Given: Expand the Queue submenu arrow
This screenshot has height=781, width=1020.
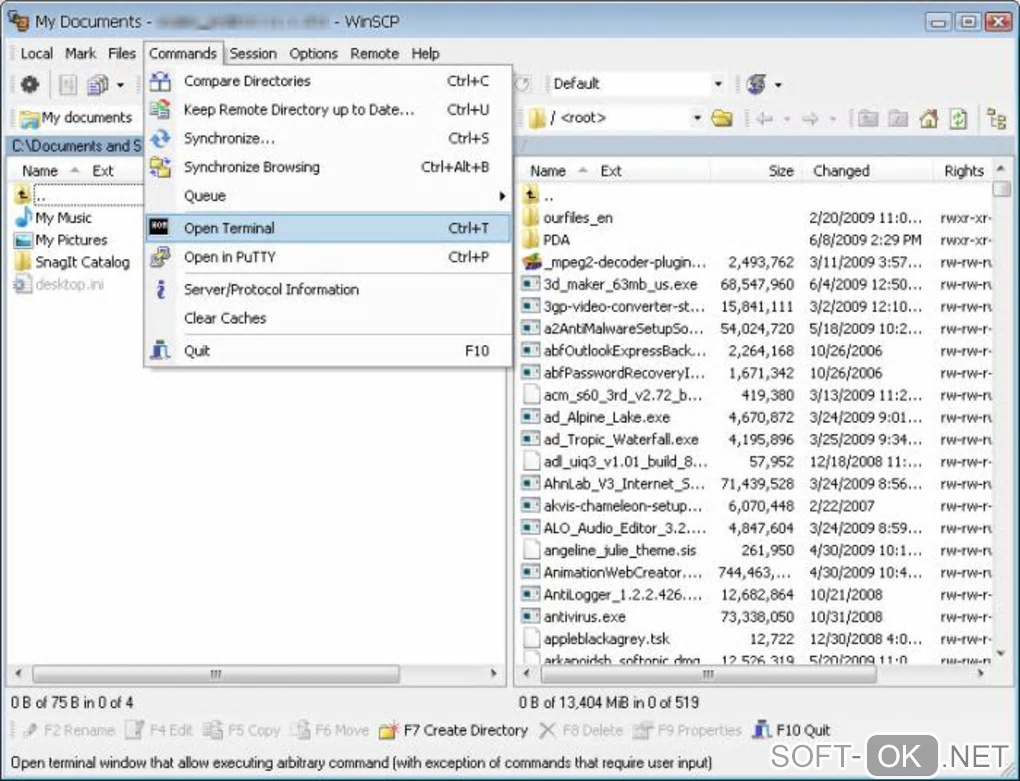Looking at the screenshot, I should (502, 196).
